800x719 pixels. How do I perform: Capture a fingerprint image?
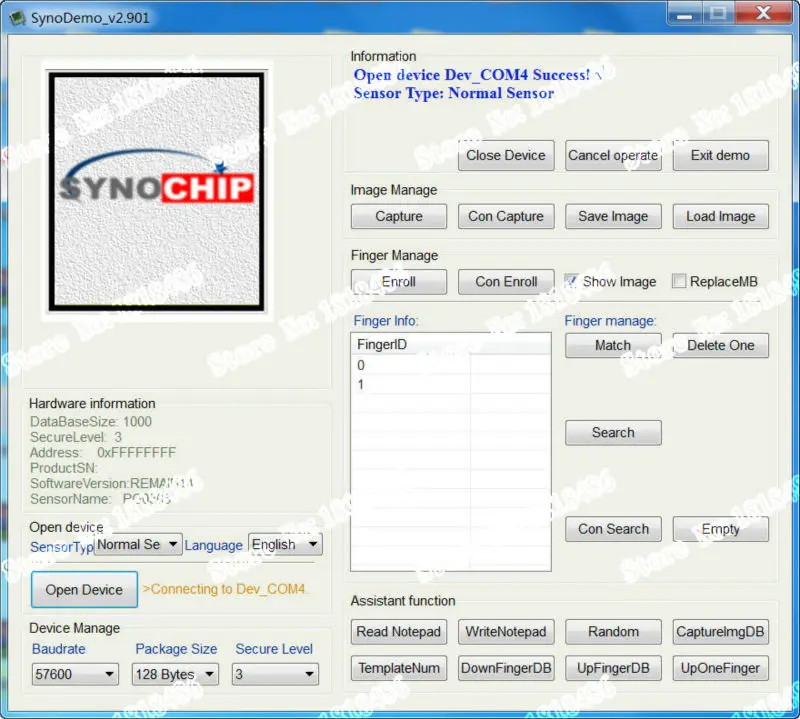[x=398, y=216]
